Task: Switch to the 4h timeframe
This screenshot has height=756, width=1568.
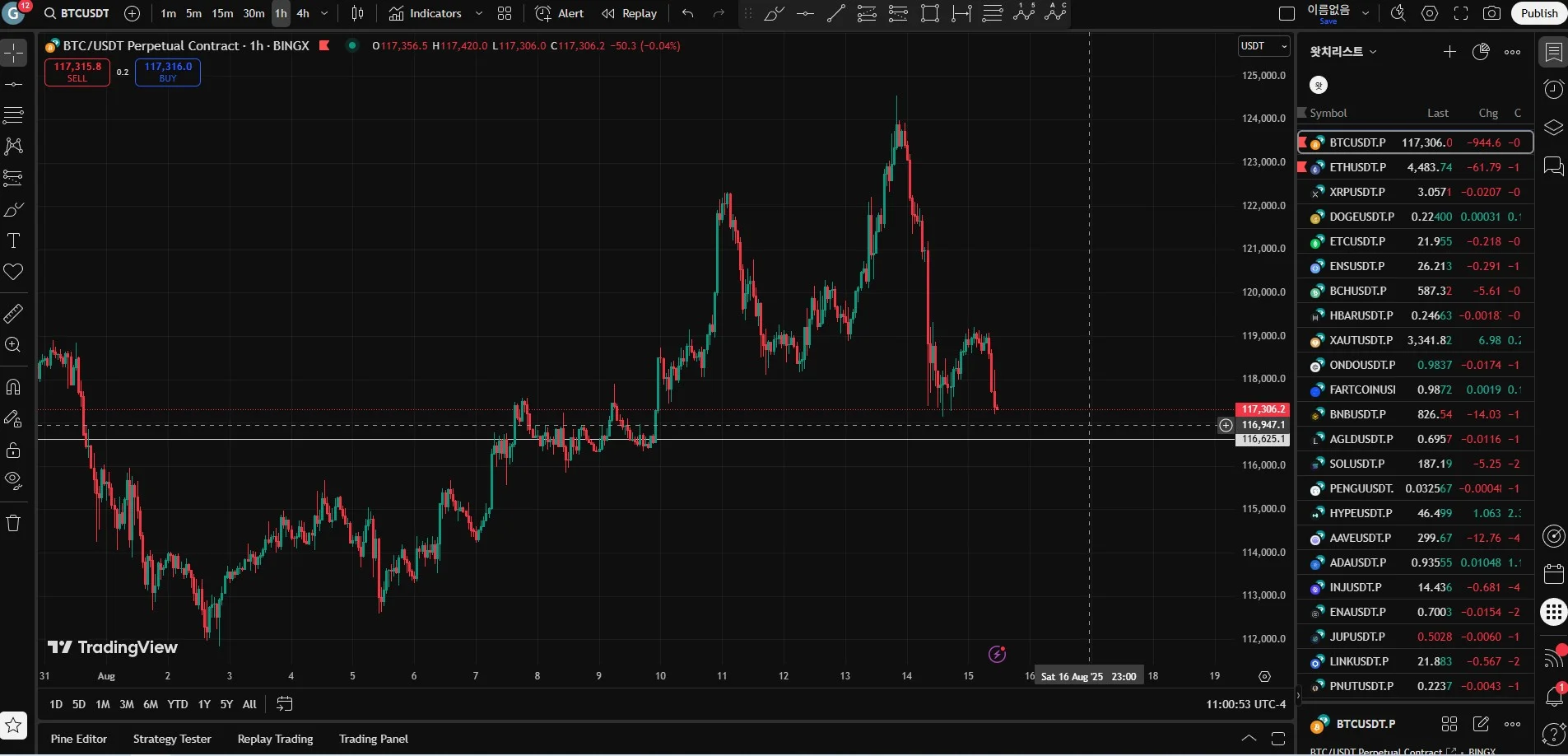Action: tap(303, 13)
